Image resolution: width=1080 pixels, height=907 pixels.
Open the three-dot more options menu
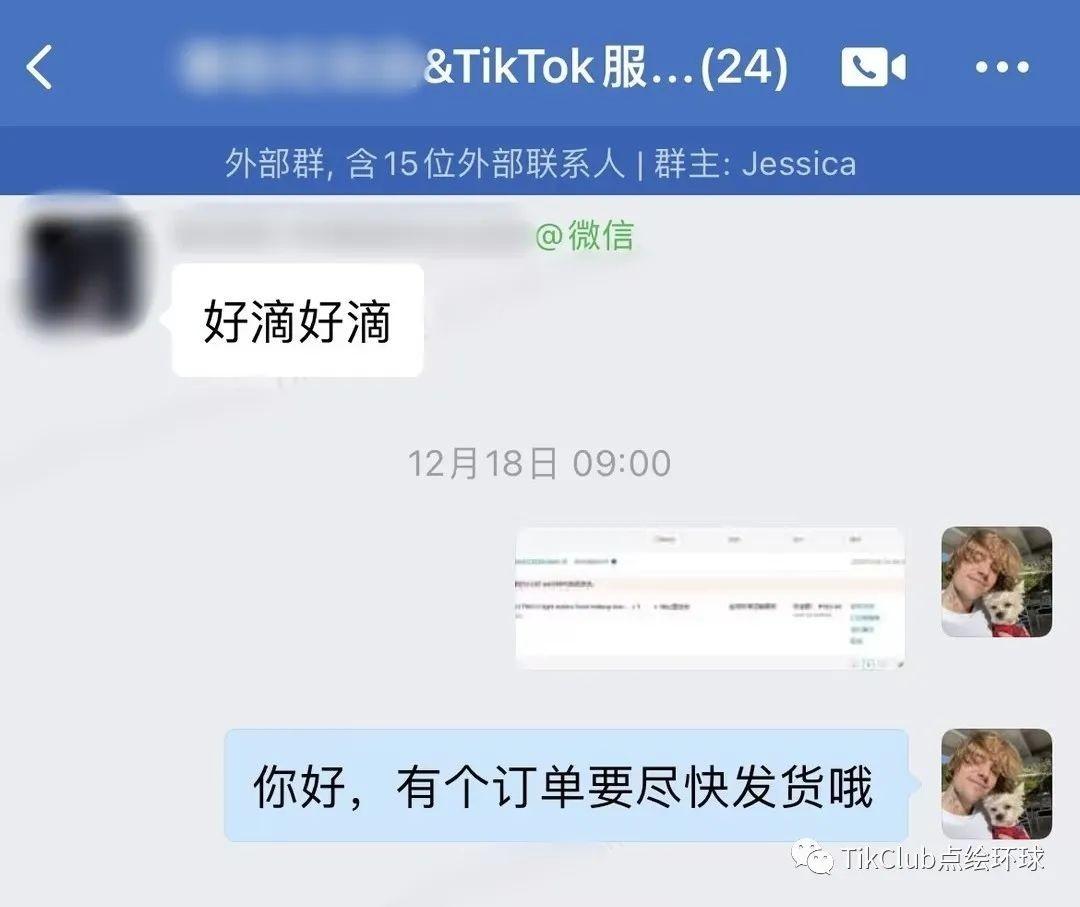click(1001, 67)
